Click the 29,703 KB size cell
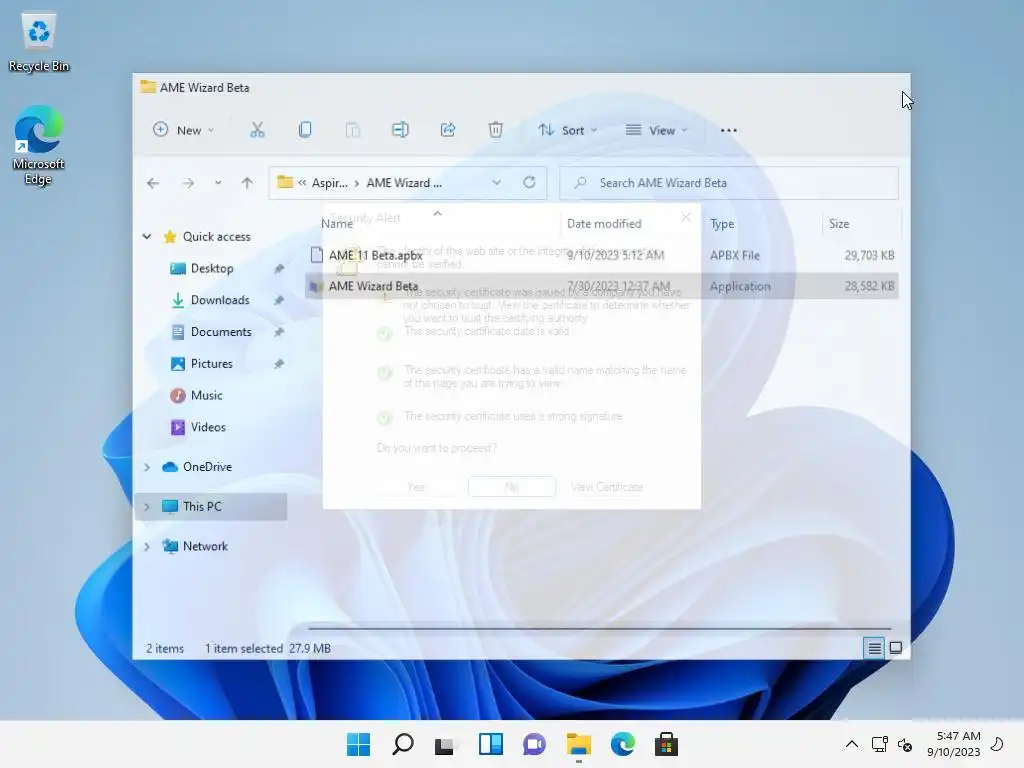 point(869,255)
